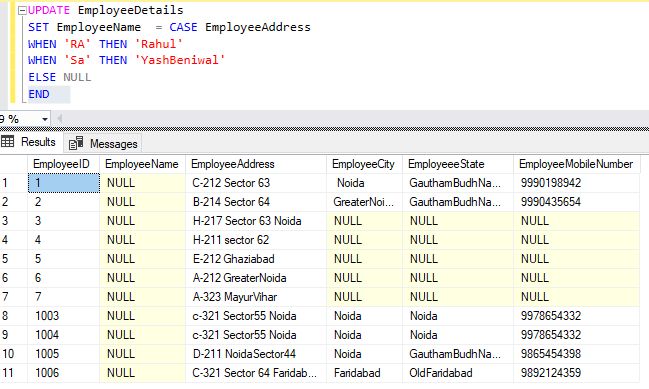The width and height of the screenshot is (649, 389).
Task: Click the horizontal scroll left arrow
Action: tap(59, 119)
